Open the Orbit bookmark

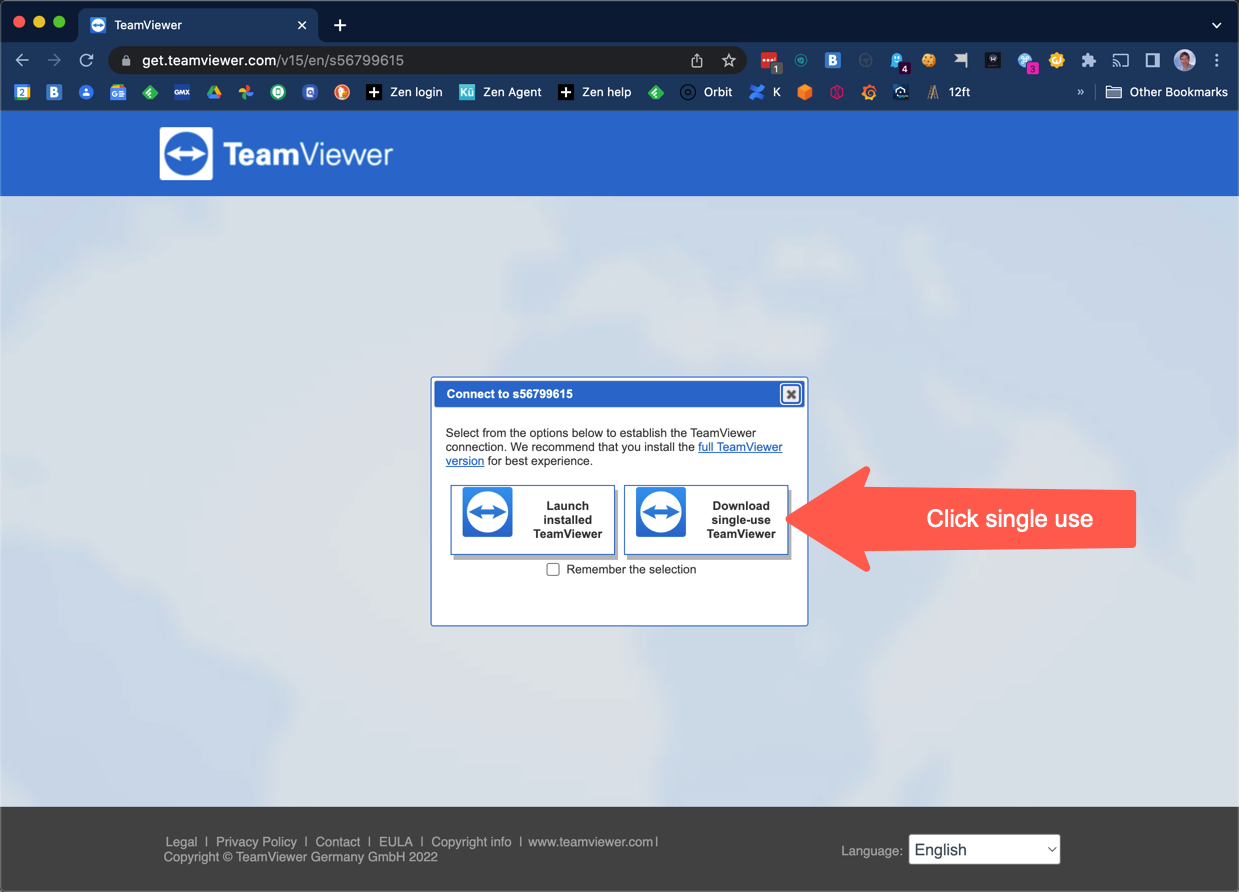(x=706, y=92)
